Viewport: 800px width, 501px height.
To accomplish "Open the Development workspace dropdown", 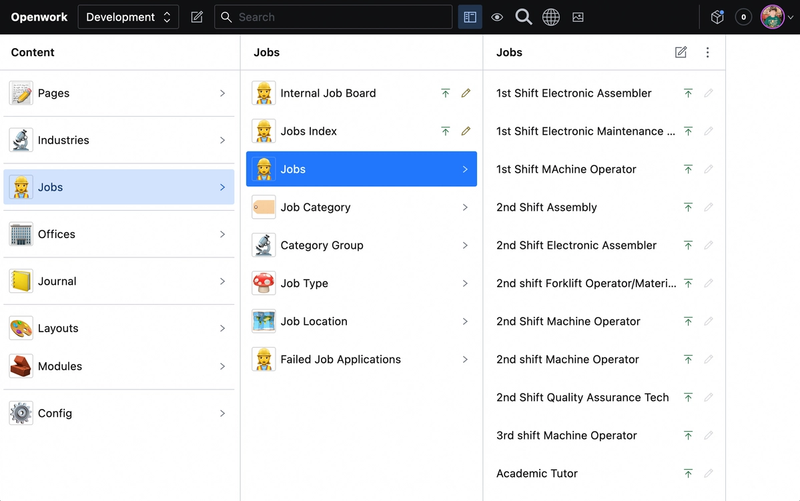I will [x=127, y=17].
